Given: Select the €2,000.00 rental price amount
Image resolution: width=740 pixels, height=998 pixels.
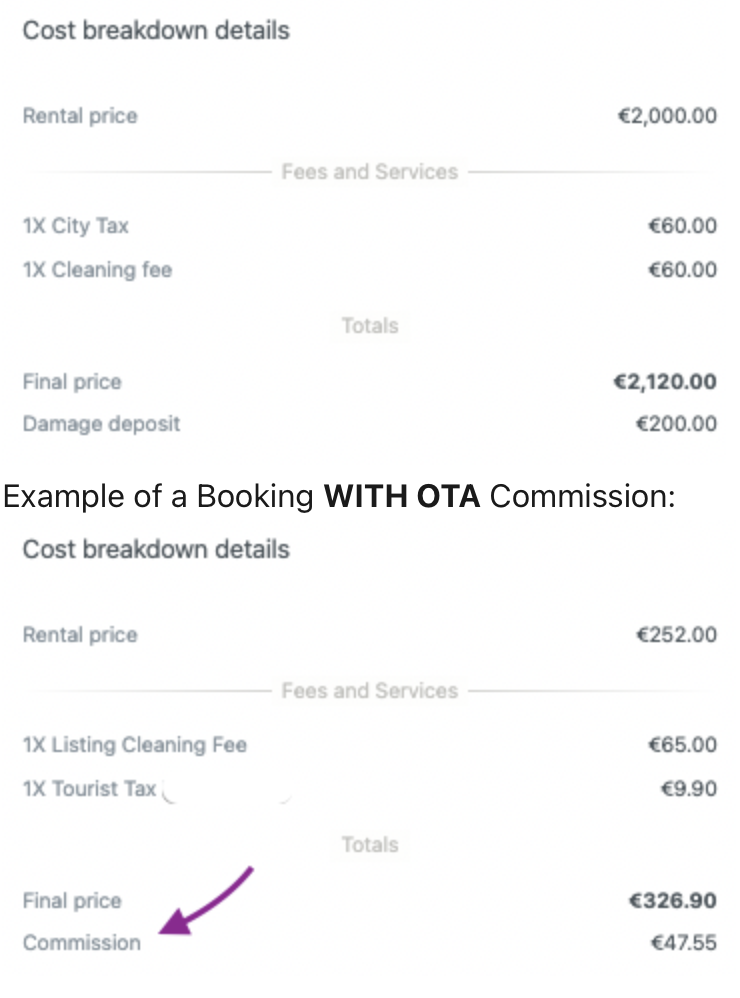Looking at the screenshot, I should click(x=666, y=116).
